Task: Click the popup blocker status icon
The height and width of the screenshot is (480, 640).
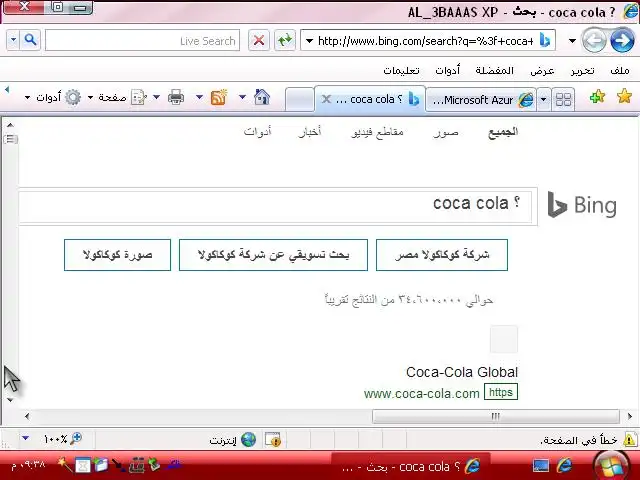Action: [273, 440]
